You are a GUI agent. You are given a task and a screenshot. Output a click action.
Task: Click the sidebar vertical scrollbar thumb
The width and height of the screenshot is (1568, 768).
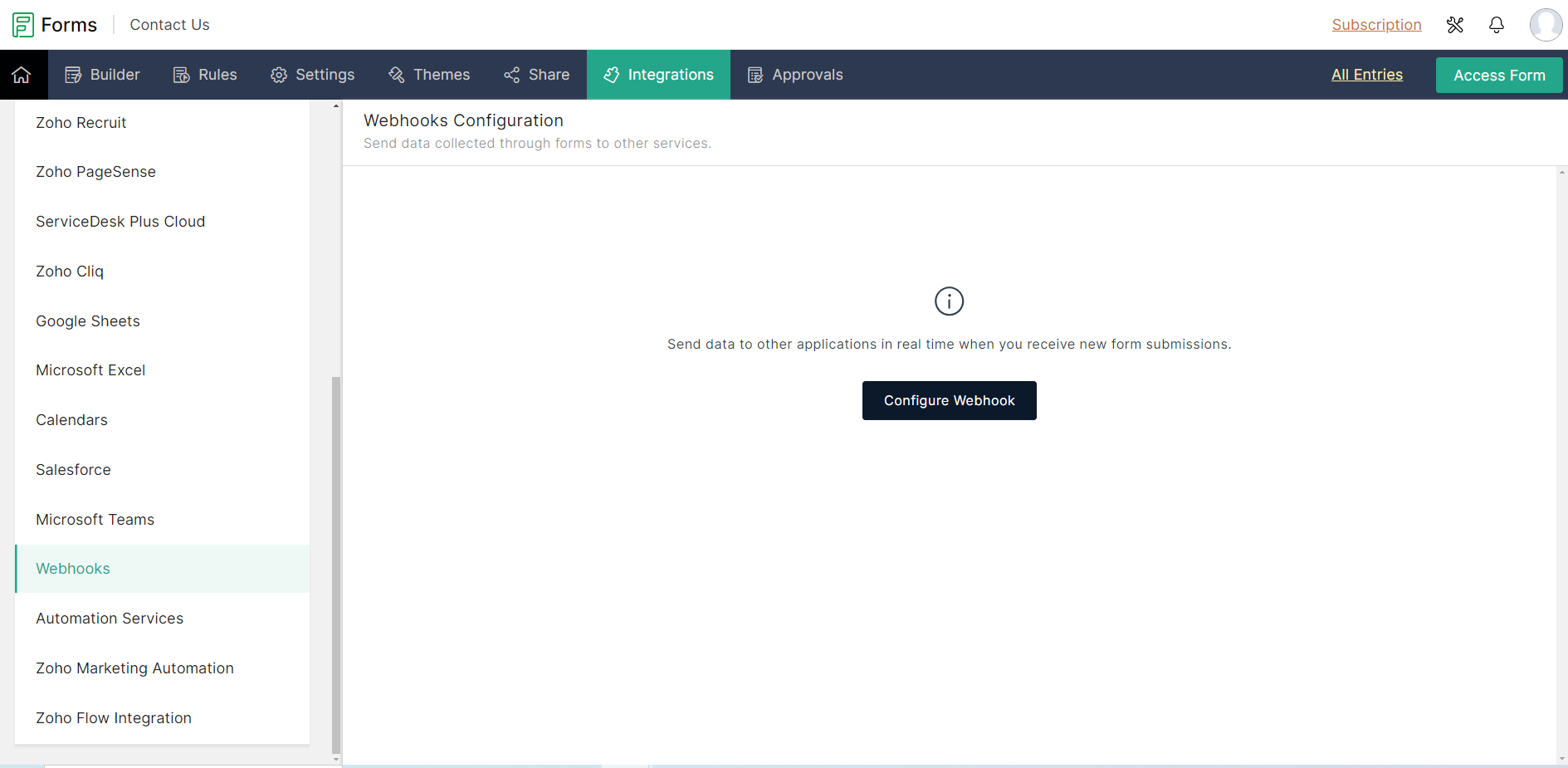pyautogui.click(x=336, y=565)
